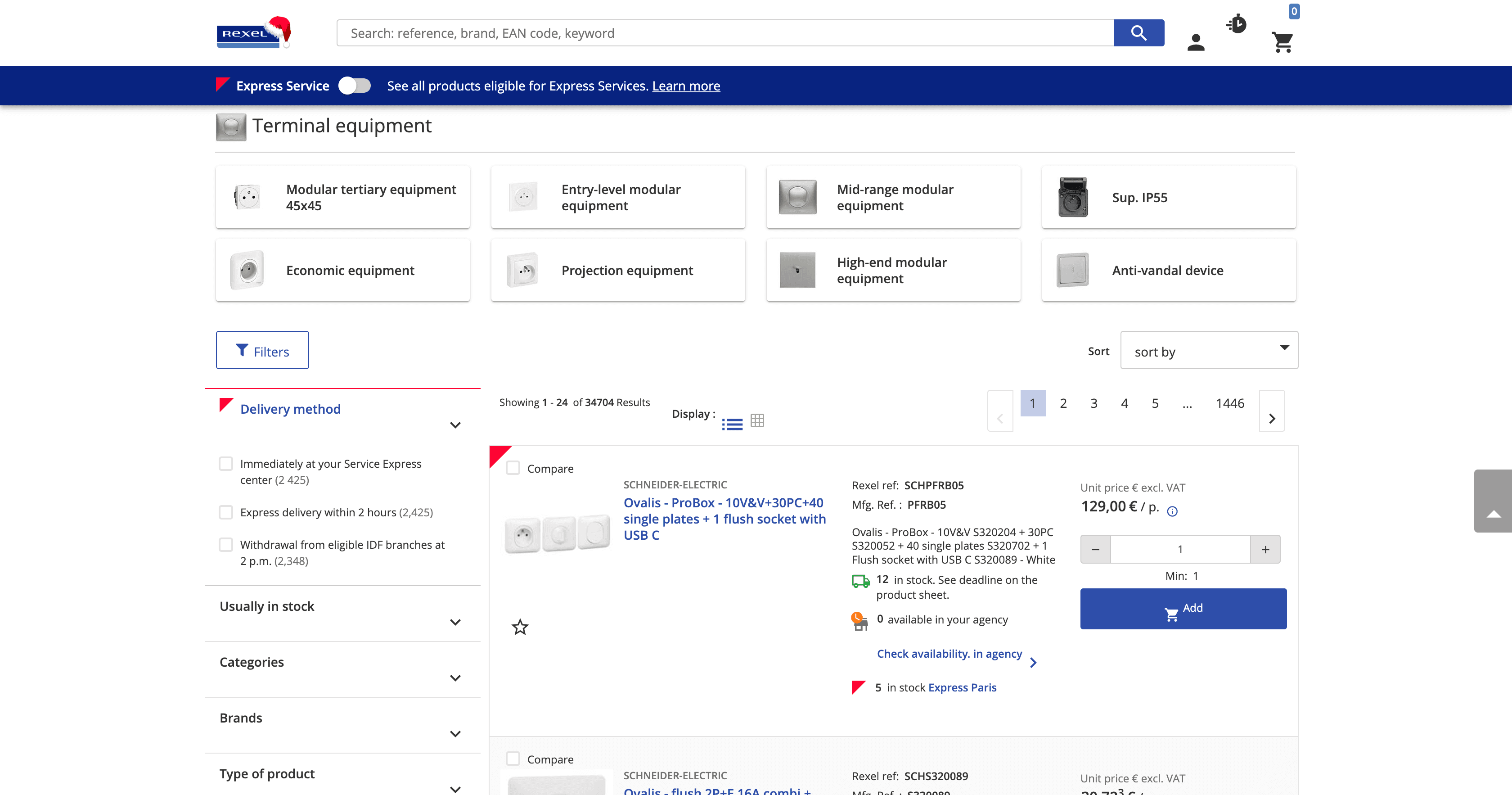Decrease quantity with minus button

1095,550
